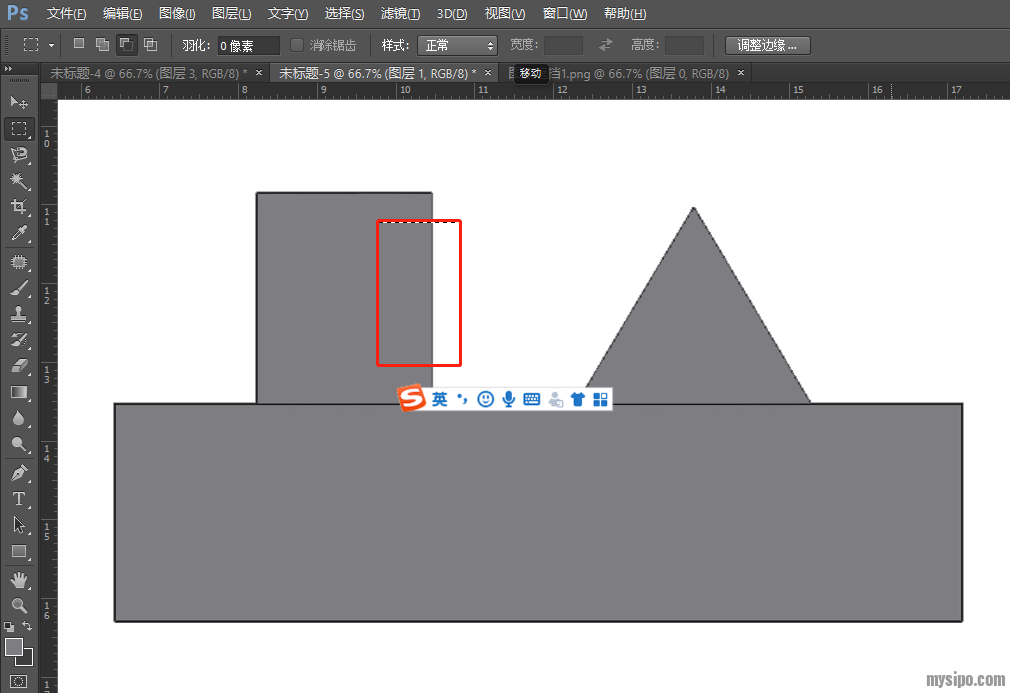Viewport: 1010px width, 693px height.
Task: Expand the toolbox with double-arrow
Action: tap(8, 69)
